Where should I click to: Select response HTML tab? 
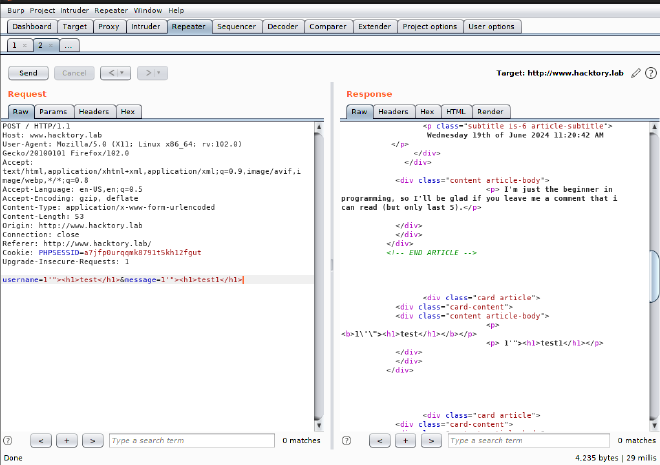click(456, 112)
